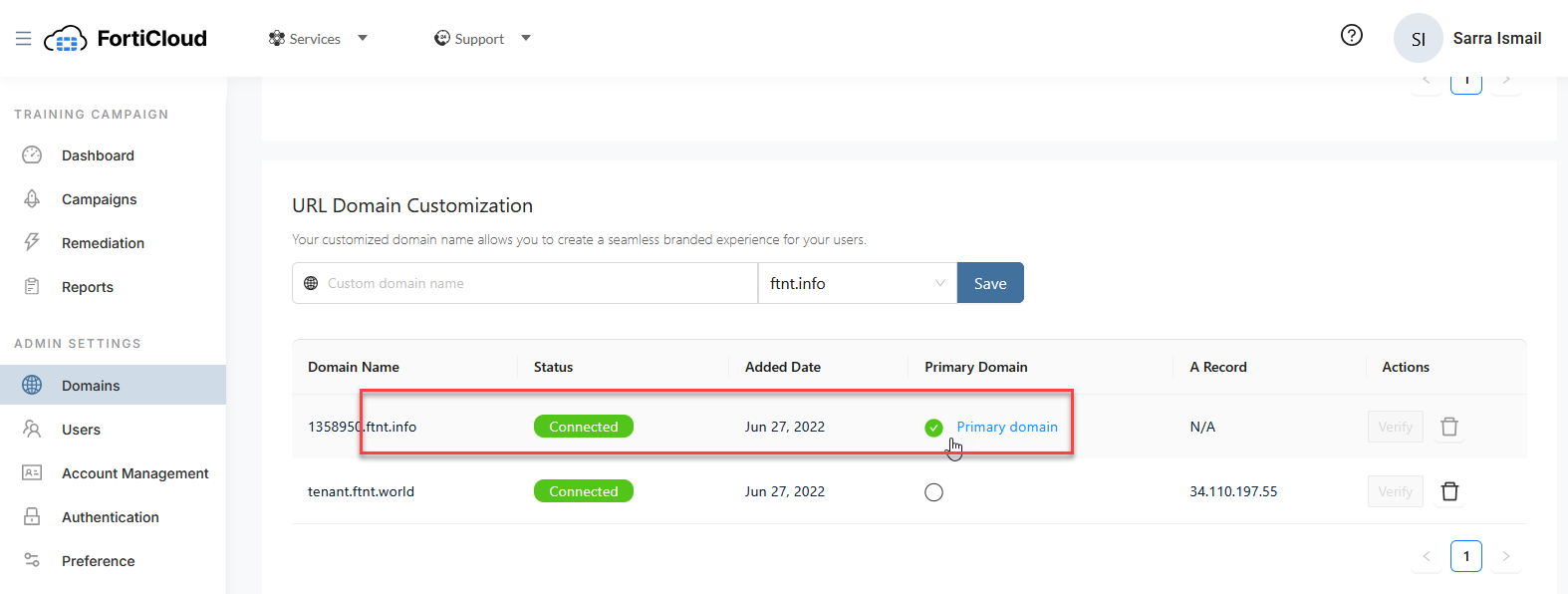1568x594 pixels.
Task: Open Authentication settings
Action: tap(111, 517)
